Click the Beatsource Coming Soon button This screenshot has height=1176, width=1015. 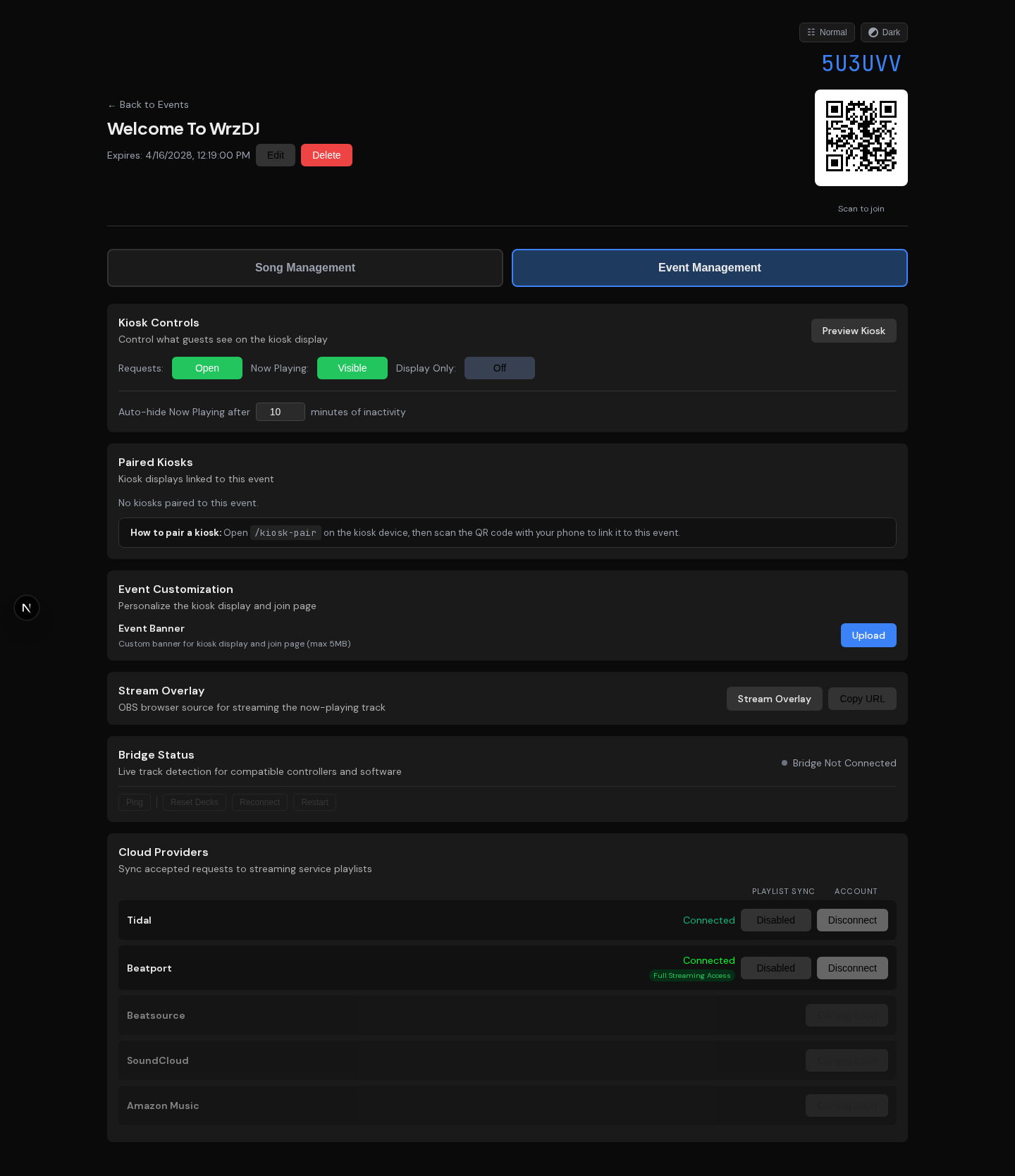coord(847,1015)
